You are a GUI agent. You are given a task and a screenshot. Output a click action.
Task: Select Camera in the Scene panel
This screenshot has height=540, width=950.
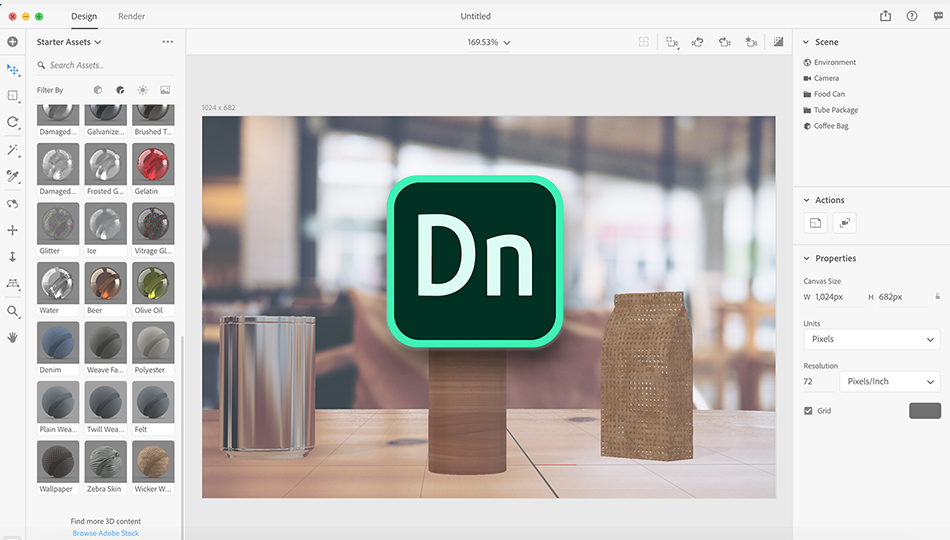821,78
